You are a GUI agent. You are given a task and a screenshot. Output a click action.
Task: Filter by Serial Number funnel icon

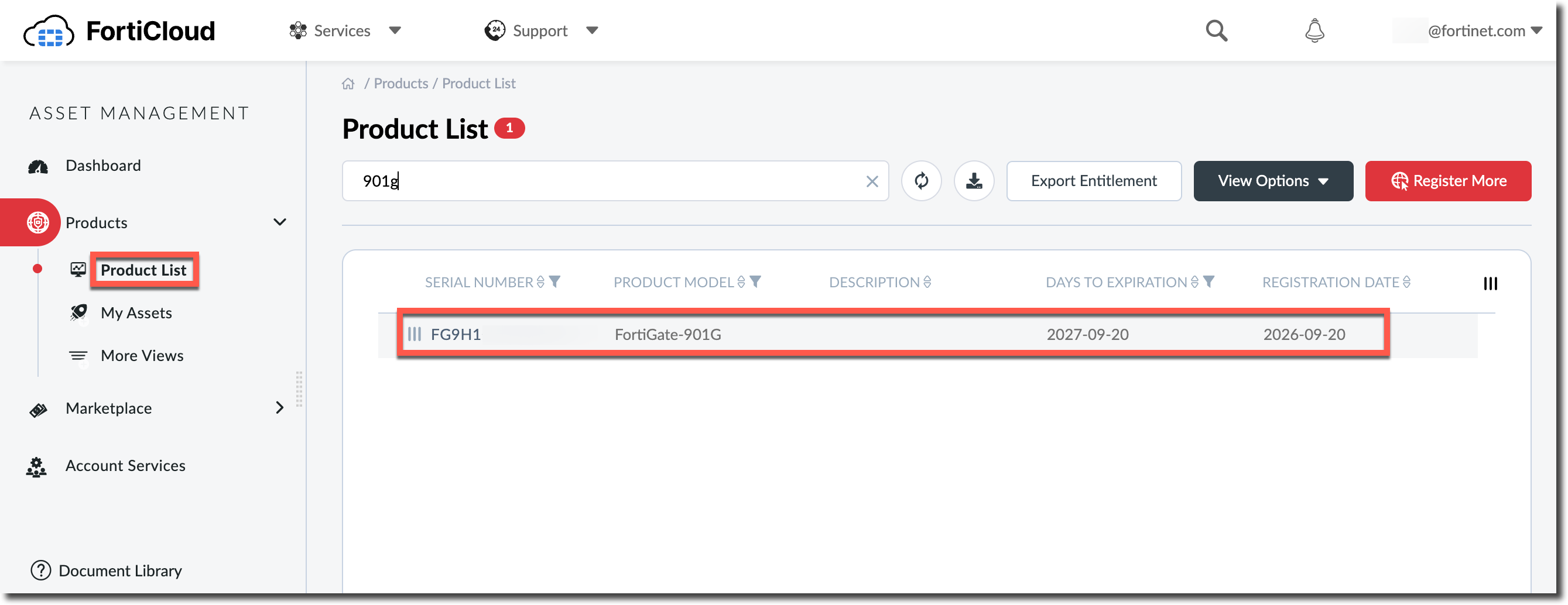click(554, 282)
